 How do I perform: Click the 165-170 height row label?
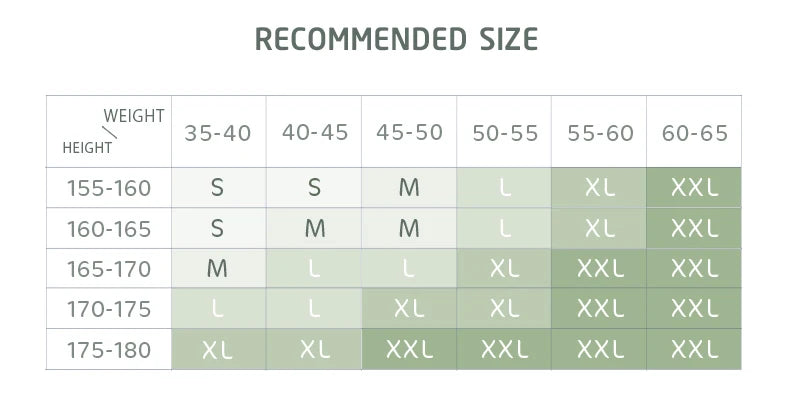click(109, 269)
